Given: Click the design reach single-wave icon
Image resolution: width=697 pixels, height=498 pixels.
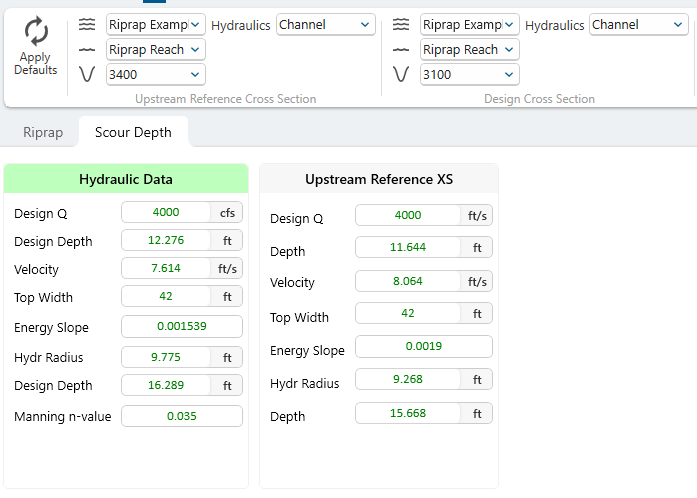Looking at the screenshot, I should [x=401, y=49].
